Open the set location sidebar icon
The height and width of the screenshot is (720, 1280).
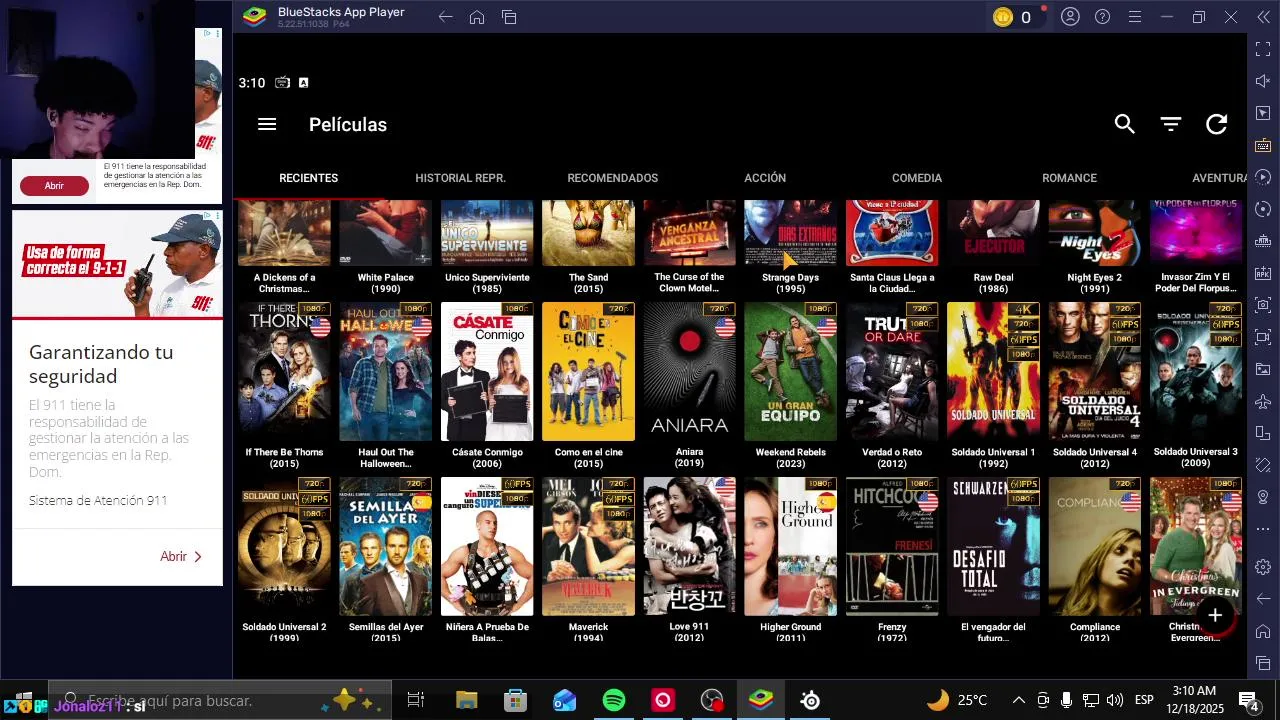(x=1263, y=497)
